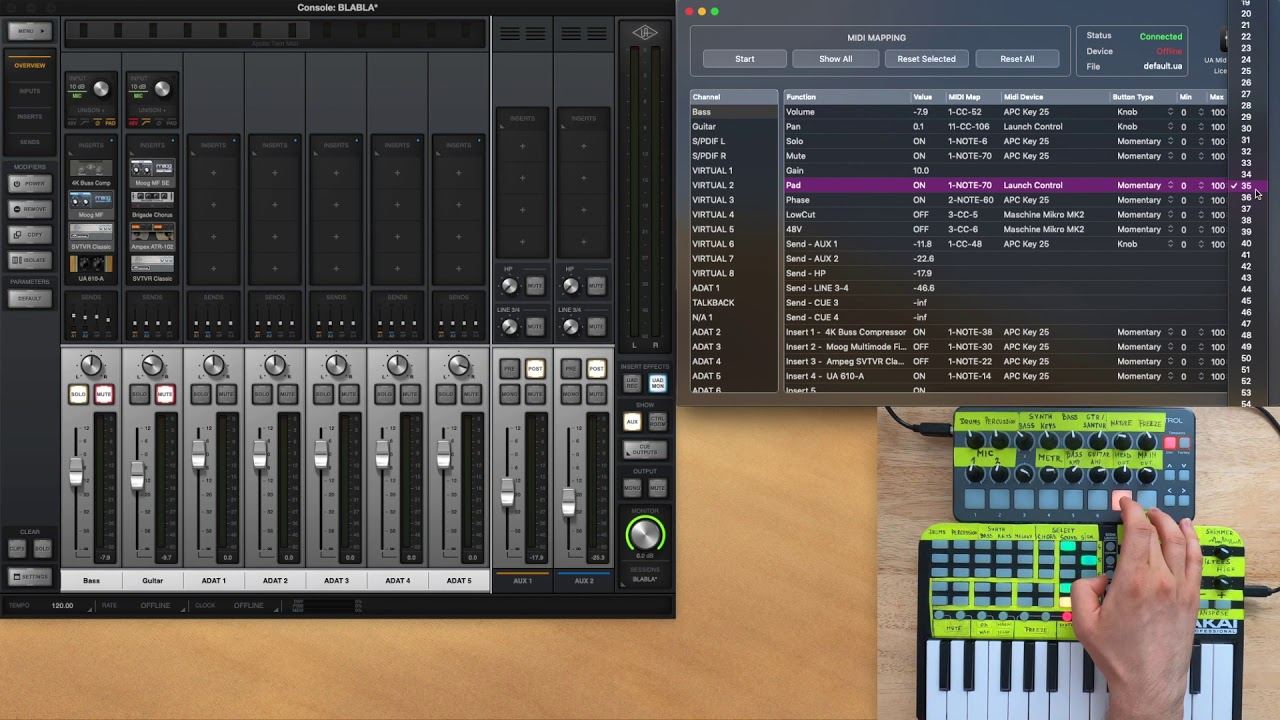Click the Bass channel volume fader
The height and width of the screenshot is (720, 1280).
(x=76, y=471)
